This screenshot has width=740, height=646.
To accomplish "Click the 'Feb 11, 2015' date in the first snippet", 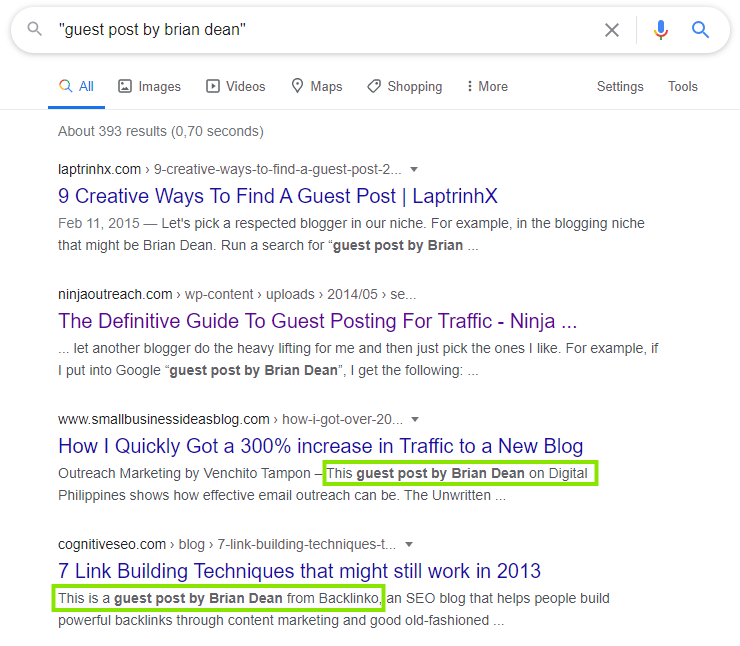I will pos(99,223).
